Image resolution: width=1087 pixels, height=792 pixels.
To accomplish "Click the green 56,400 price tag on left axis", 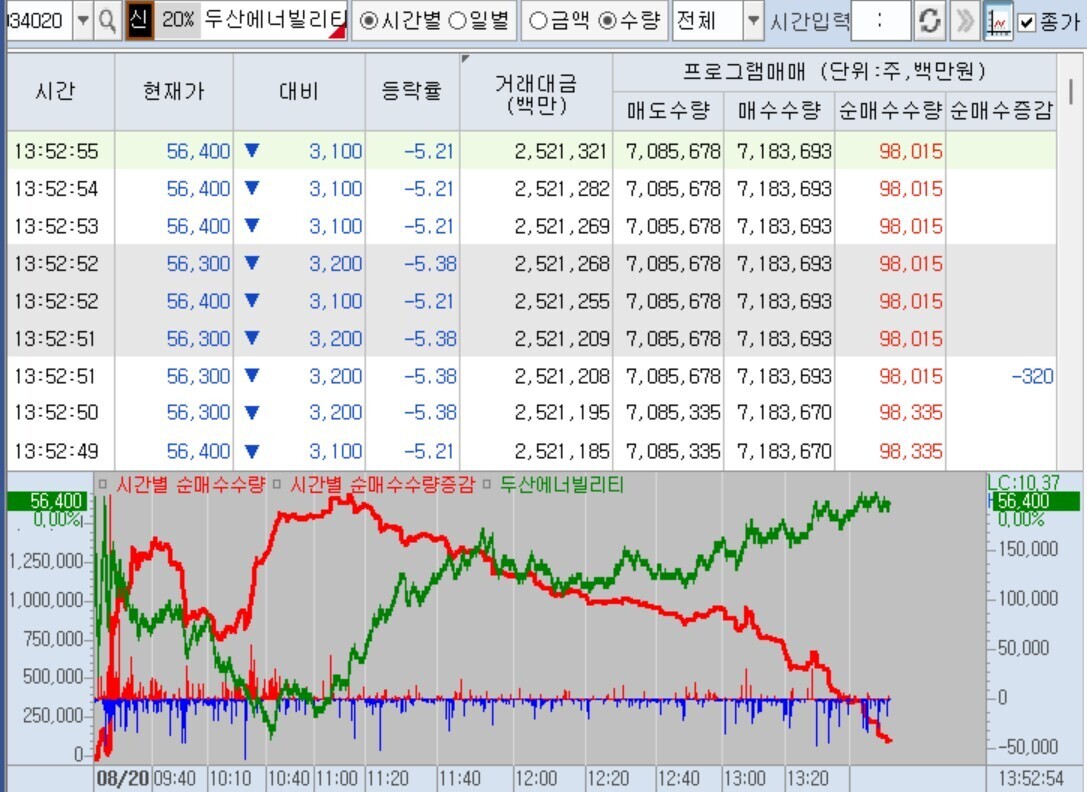I will coord(47,501).
